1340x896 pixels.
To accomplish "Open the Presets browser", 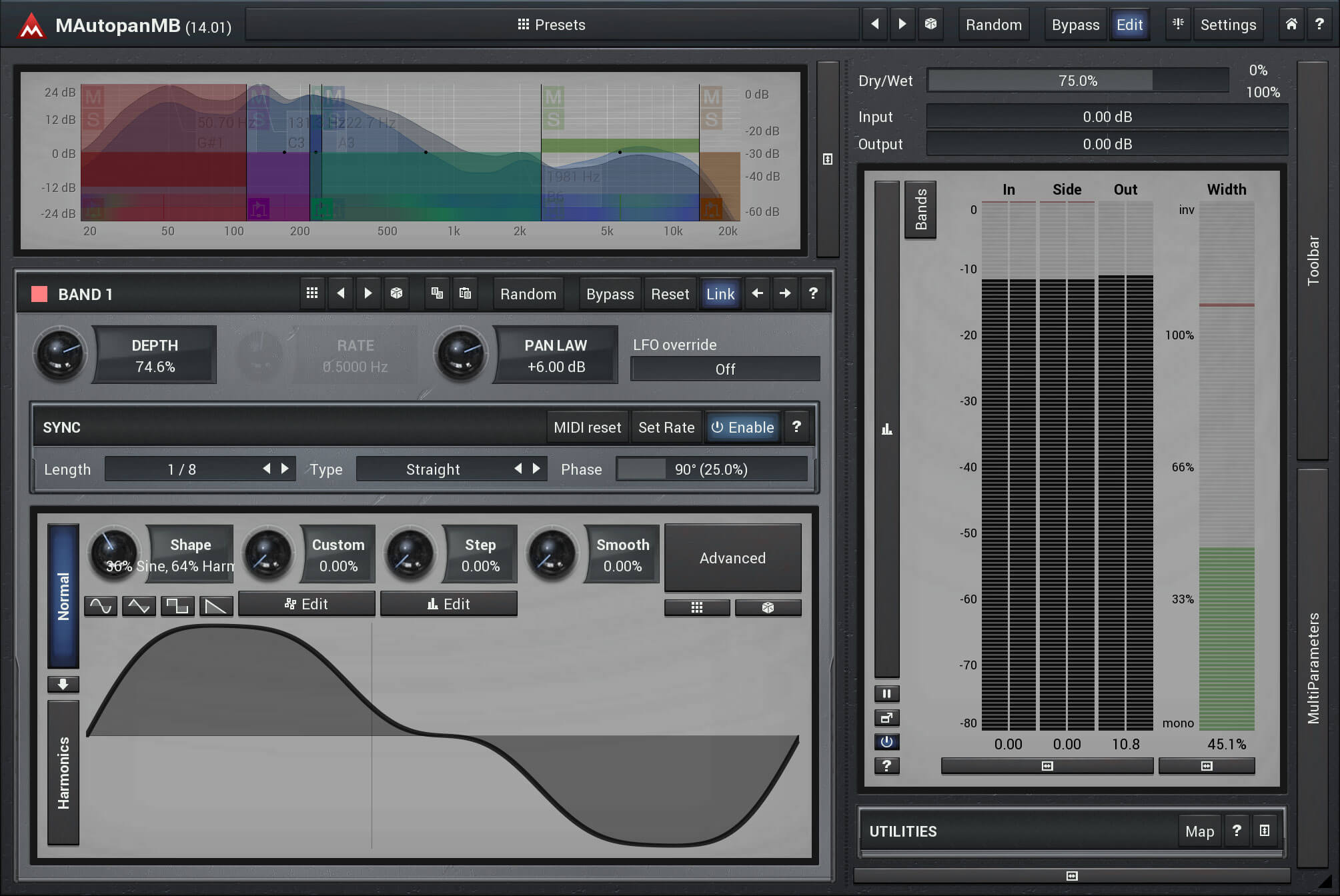I will (x=552, y=25).
